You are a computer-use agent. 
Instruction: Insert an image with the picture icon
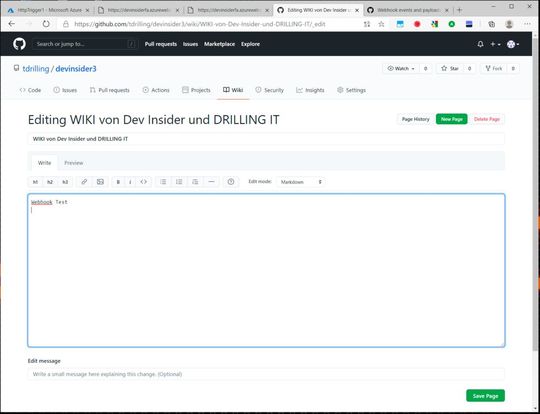pyautogui.click(x=100, y=182)
